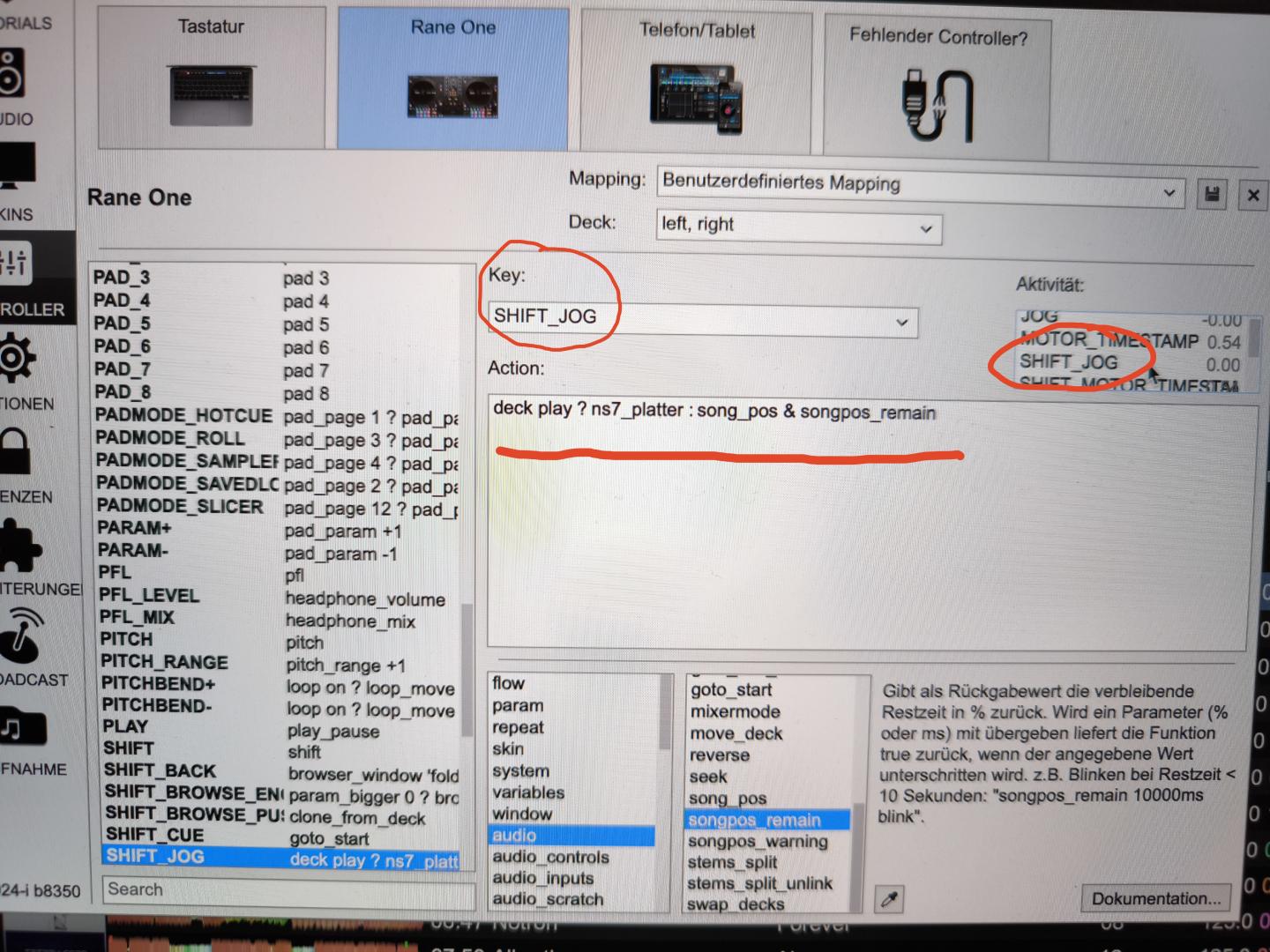
Task: Open the Erweiterungen puzzle icon in sidebar
Action: click(19, 547)
